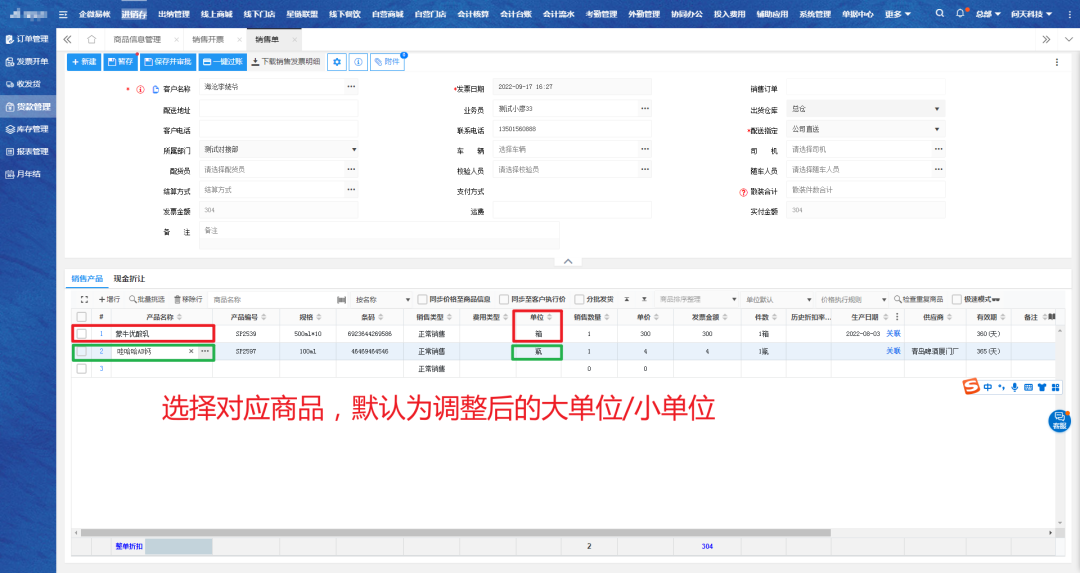Viewport: 1080px width, 573px height.
Task: Select 库存管理 in left sidebar
Action: [x=27, y=129]
